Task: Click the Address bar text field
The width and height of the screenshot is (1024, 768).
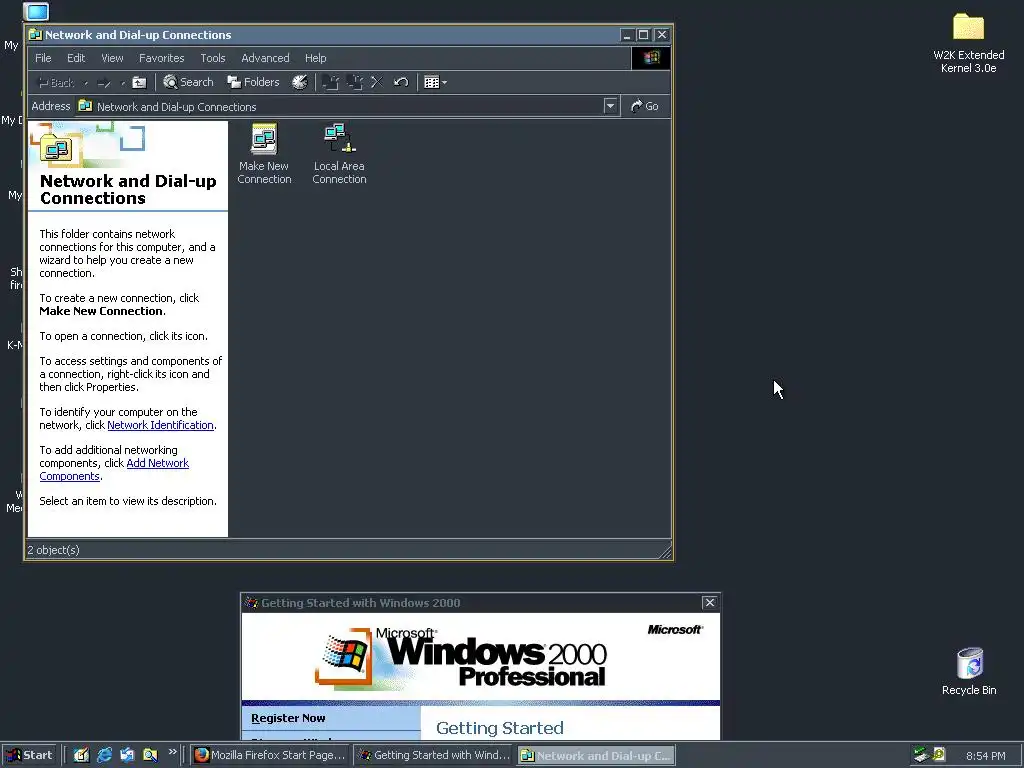Action: 339,106
